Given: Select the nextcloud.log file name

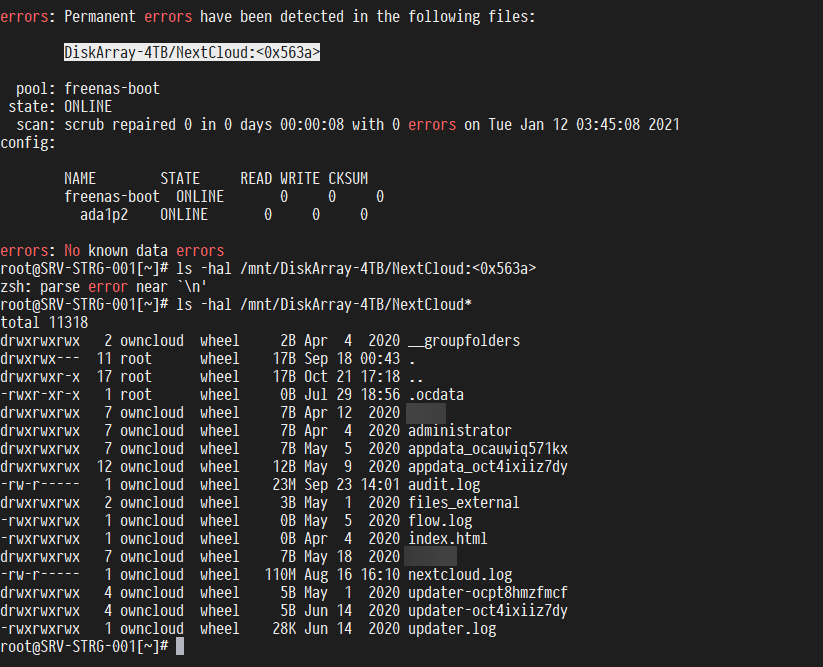Looking at the screenshot, I should coord(460,575).
